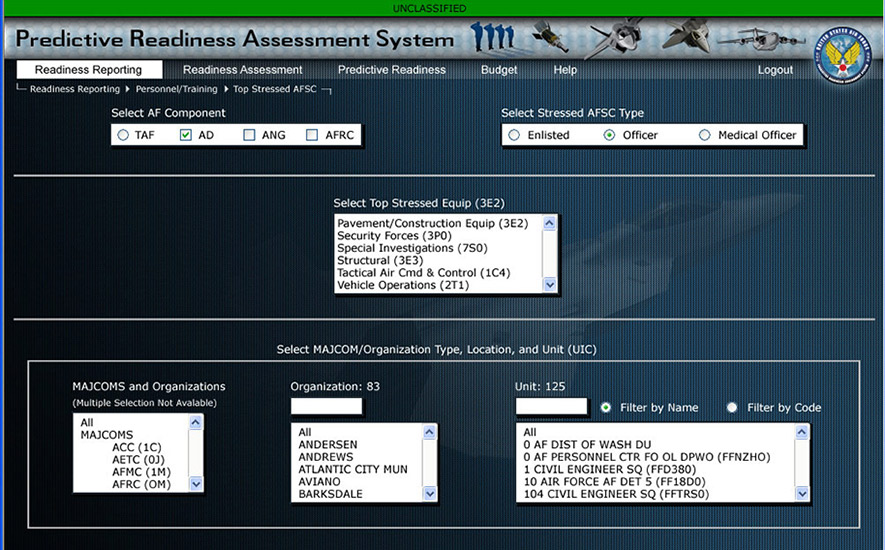
Task: Select ACC (1C) in the MAJCOMS list
Action: click(137, 446)
